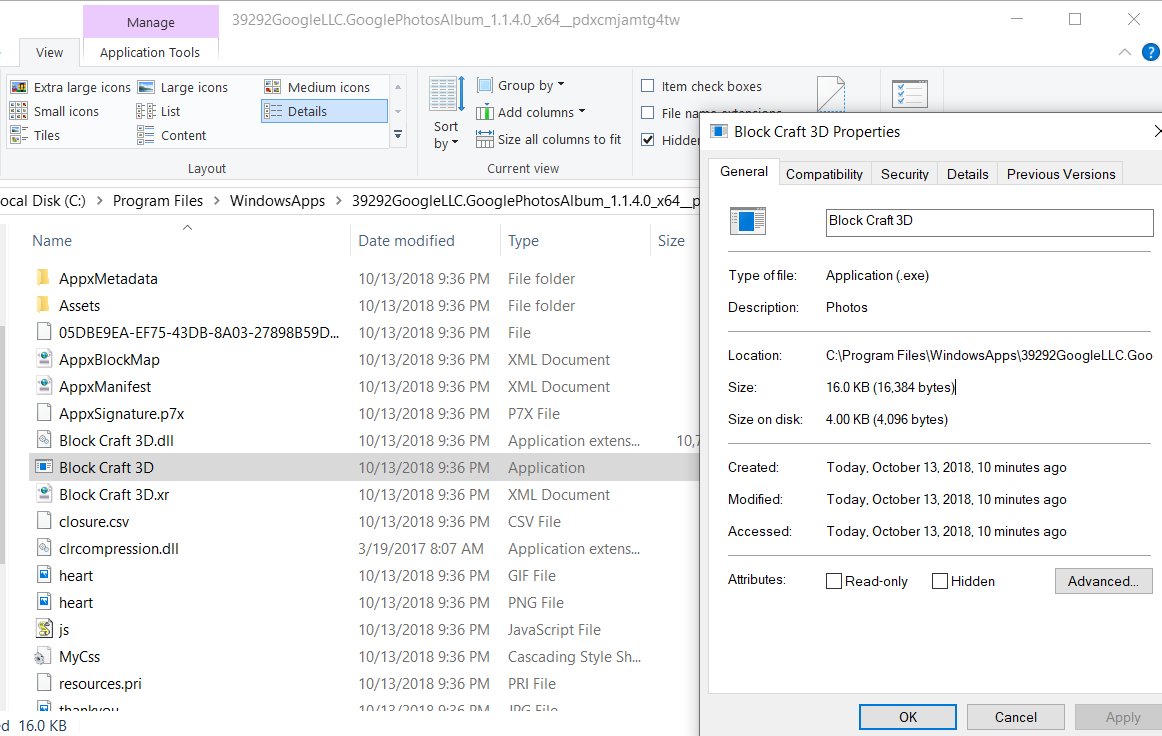Select the AppxManifest XML file icon
1162x736 pixels.
click(44, 386)
